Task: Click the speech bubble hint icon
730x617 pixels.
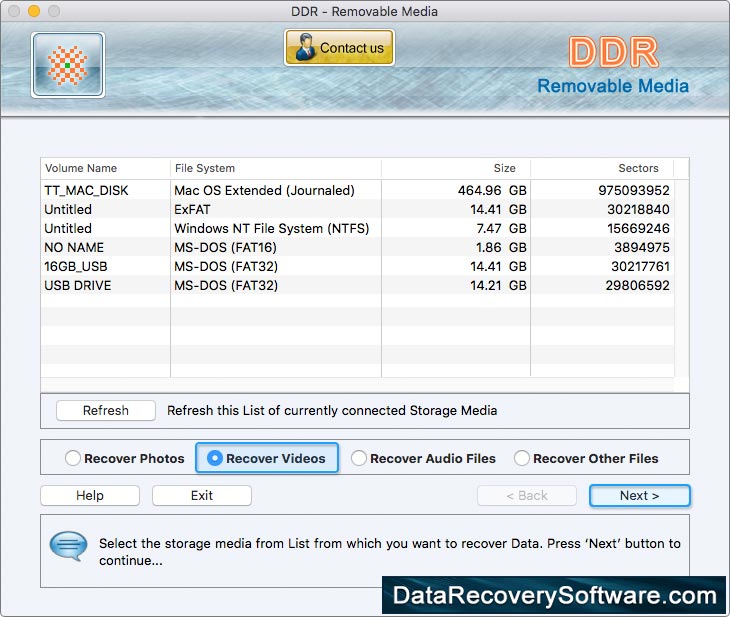Action: pos(68,546)
